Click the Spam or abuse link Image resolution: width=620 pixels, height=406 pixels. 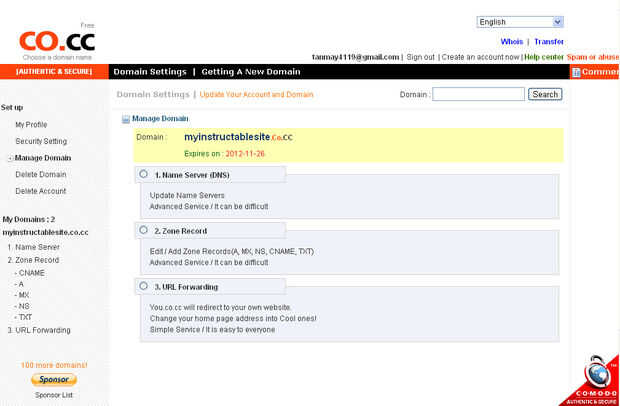(593, 57)
